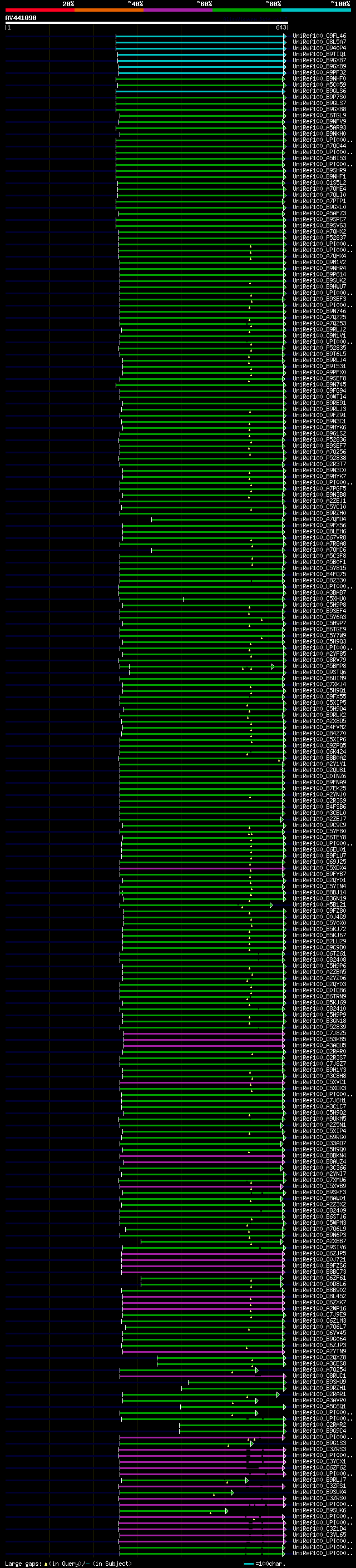
Task: Select UniRef100_Q6ZF61 label
Action: point(319,1278)
